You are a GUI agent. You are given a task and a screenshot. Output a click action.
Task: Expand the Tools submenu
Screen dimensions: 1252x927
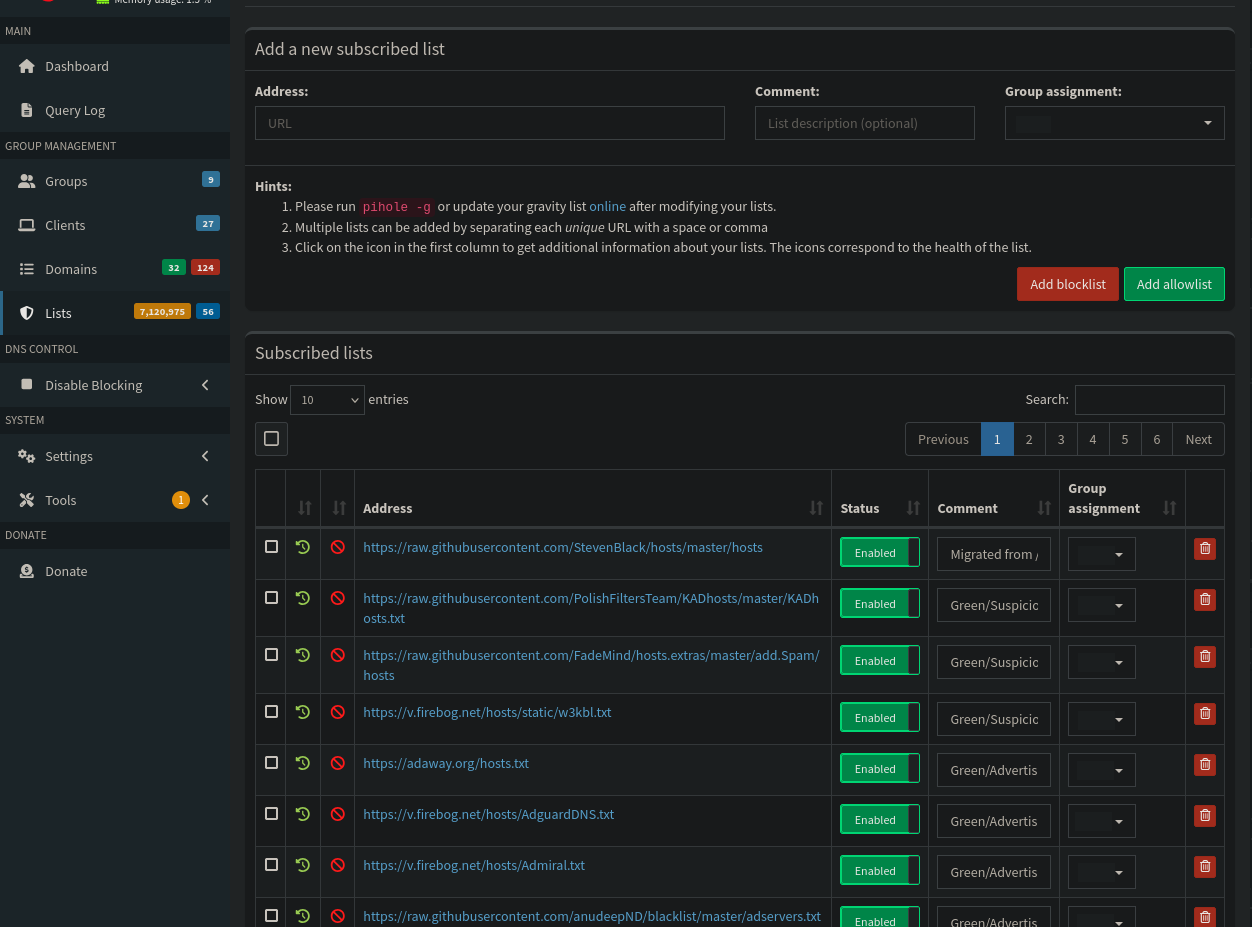tap(115, 500)
